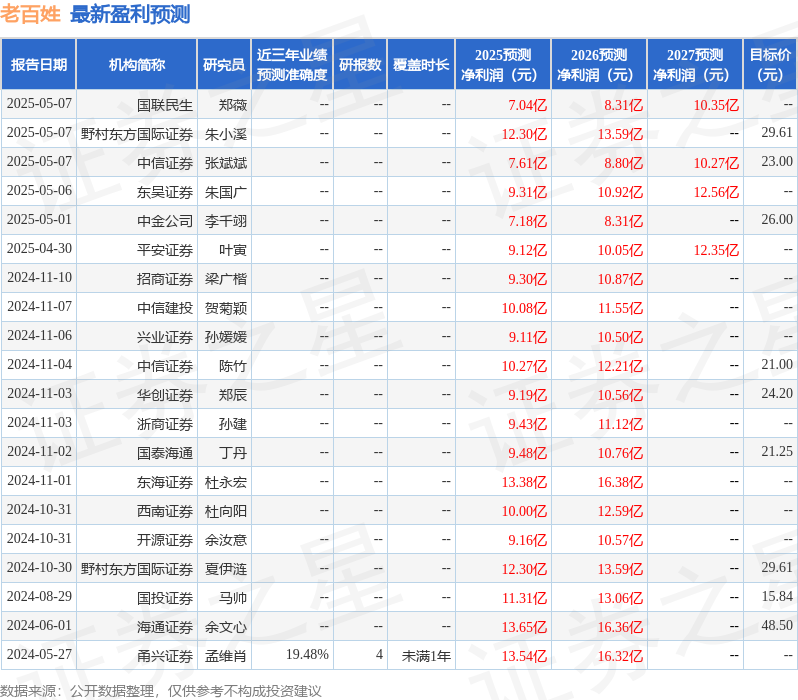Click the 2026预测净利润 column header
Screen dimensions: 798x700
[x=599, y=65]
